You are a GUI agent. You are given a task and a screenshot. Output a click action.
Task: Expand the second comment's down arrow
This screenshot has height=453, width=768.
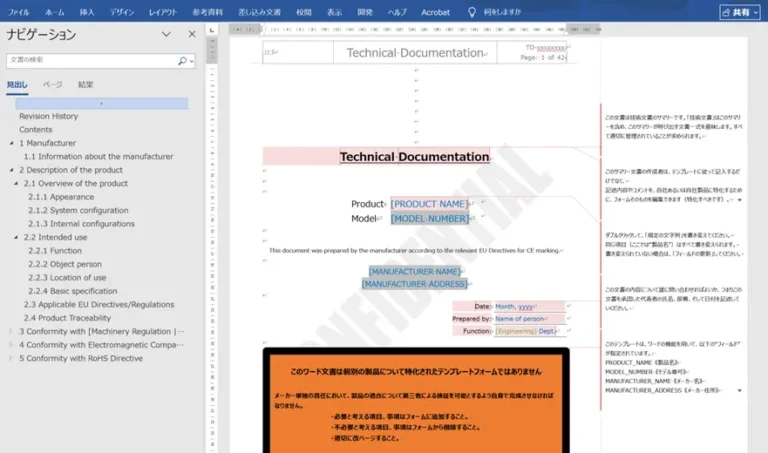740,200
